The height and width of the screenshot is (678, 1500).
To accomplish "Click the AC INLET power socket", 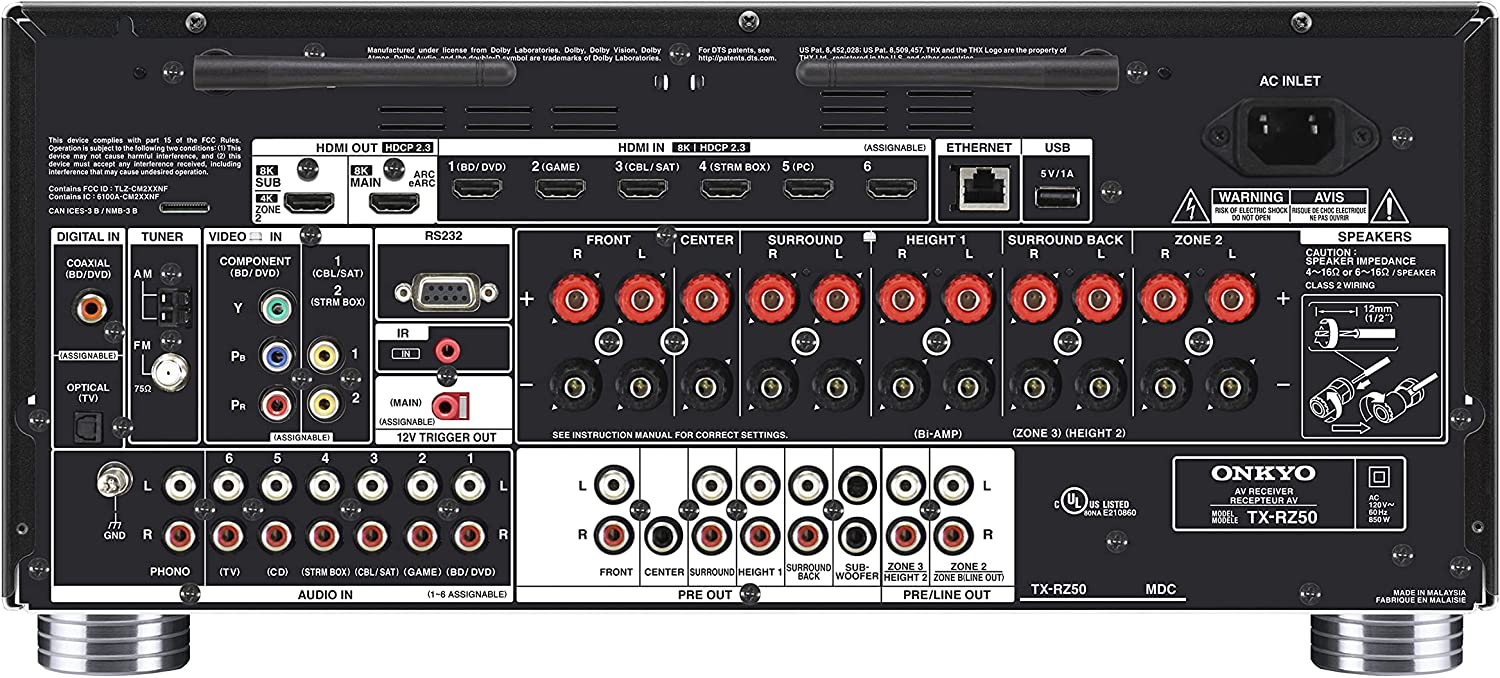I will tap(1290, 133).
